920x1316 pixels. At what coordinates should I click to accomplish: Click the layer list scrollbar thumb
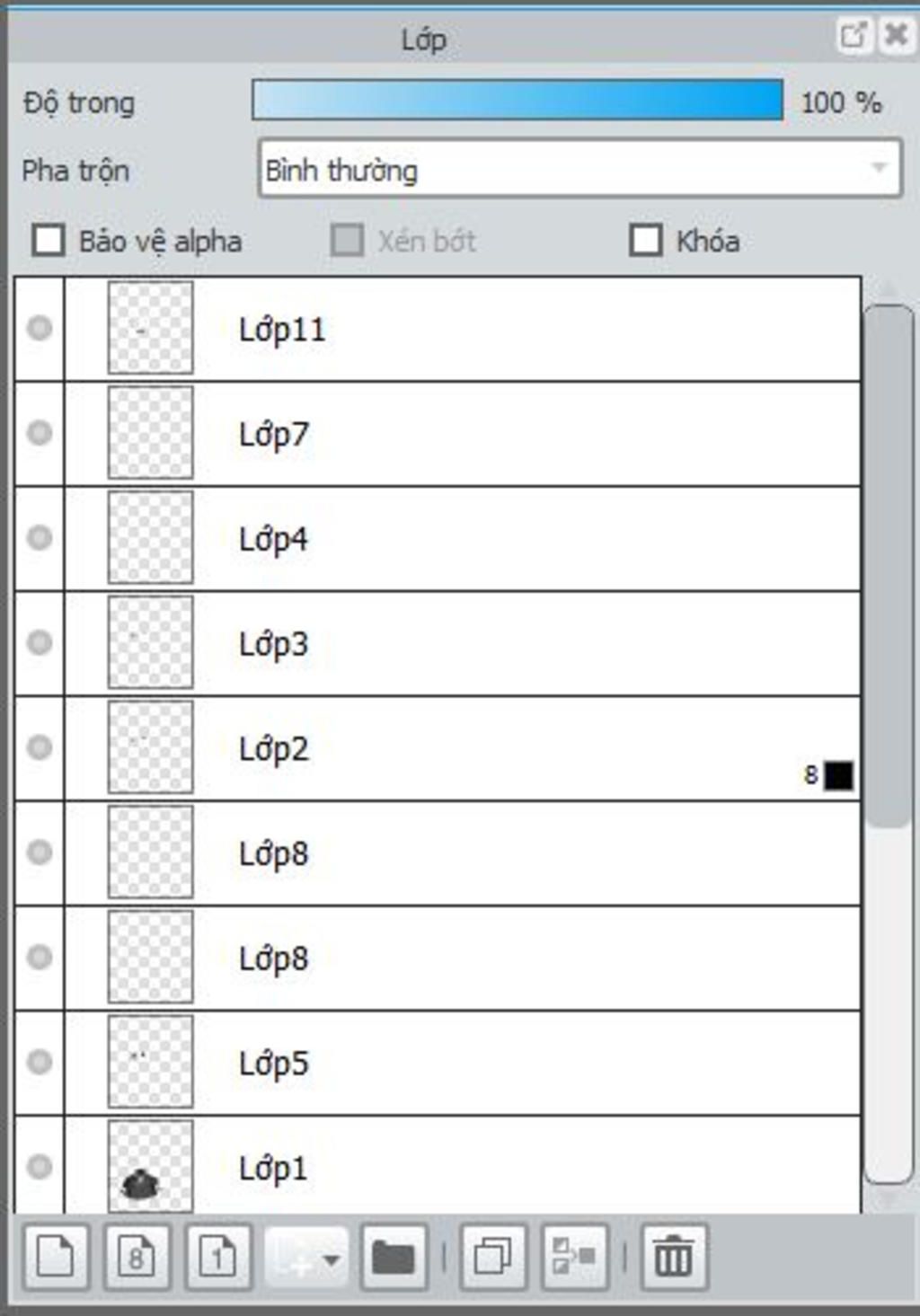889,566
